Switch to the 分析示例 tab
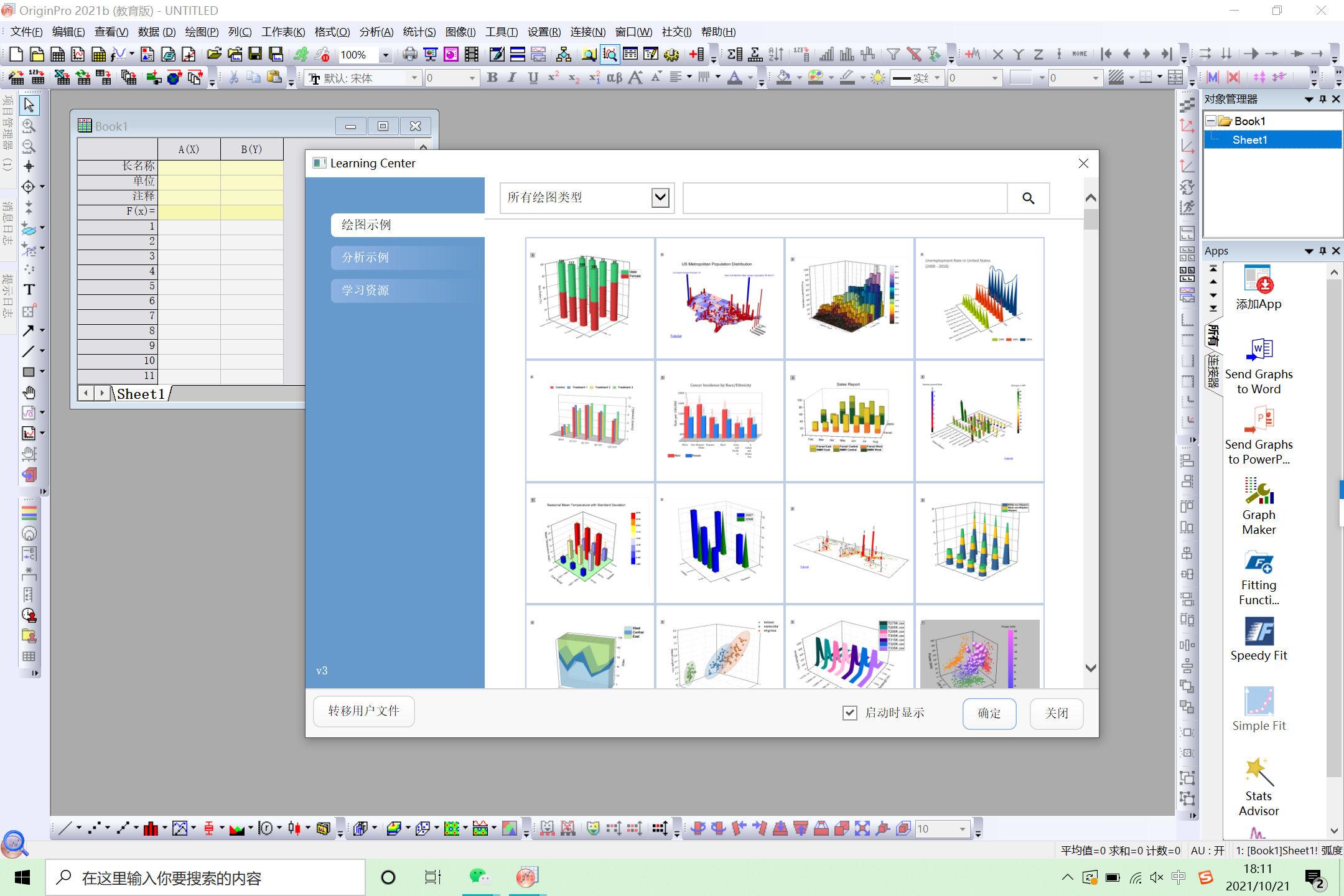The height and width of the screenshot is (896, 1344). (365, 258)
